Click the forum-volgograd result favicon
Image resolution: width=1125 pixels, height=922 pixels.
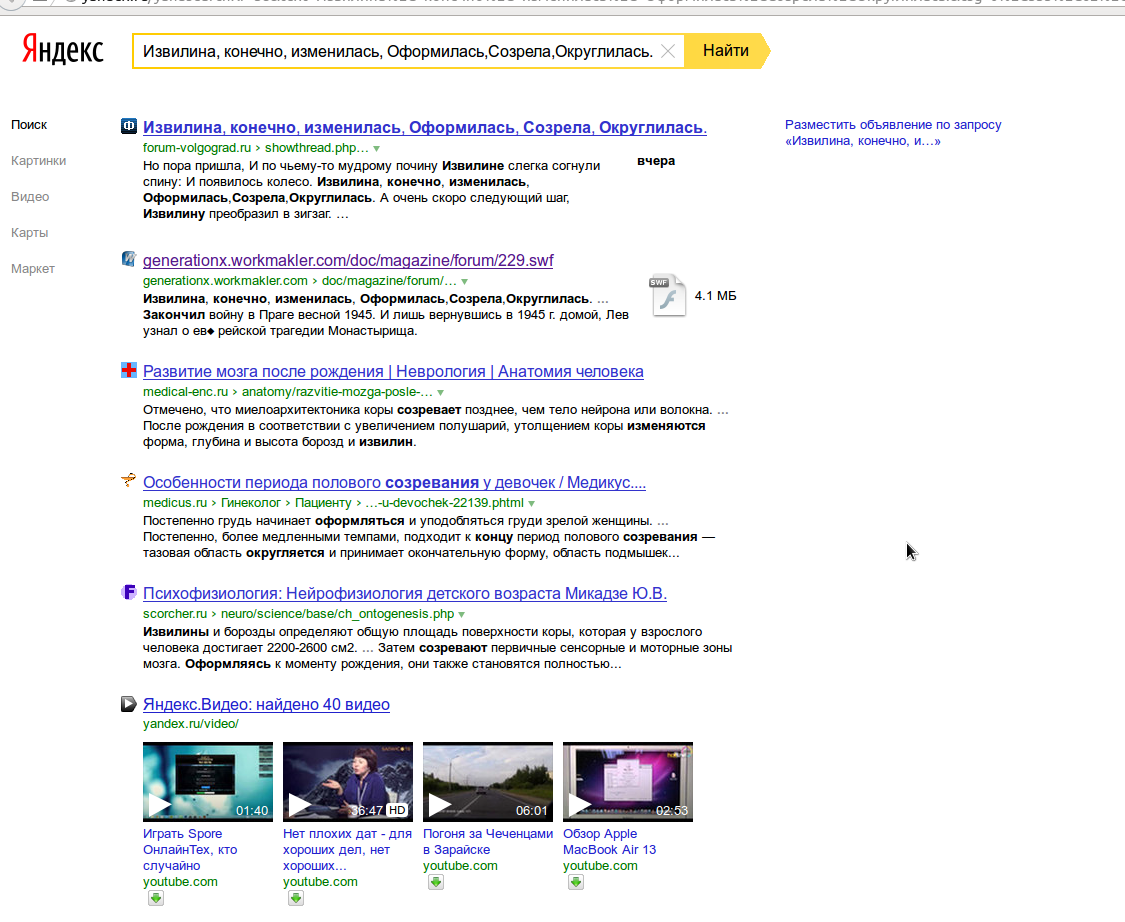[128, 126]
